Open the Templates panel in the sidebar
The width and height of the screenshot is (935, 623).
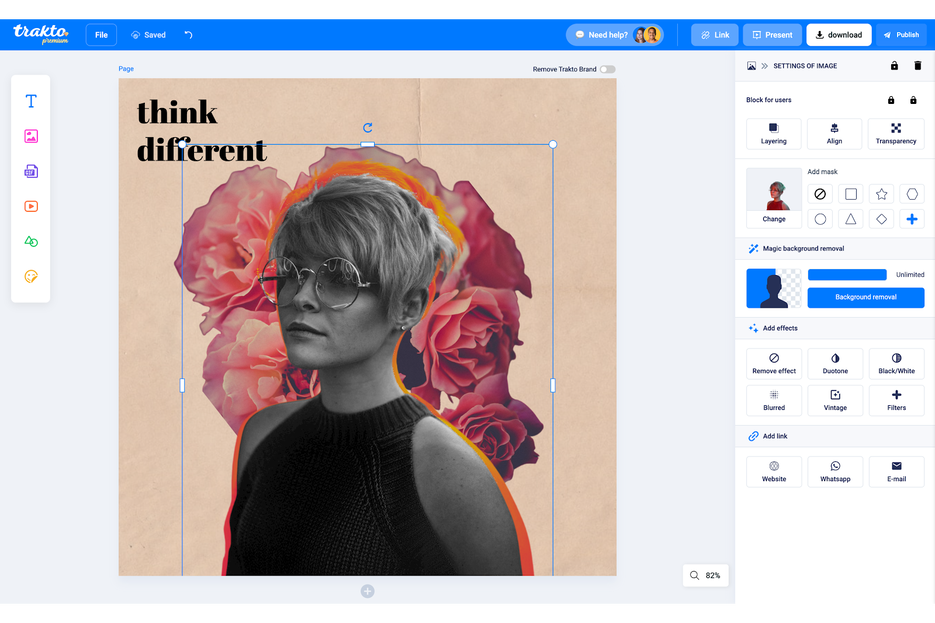30,171
